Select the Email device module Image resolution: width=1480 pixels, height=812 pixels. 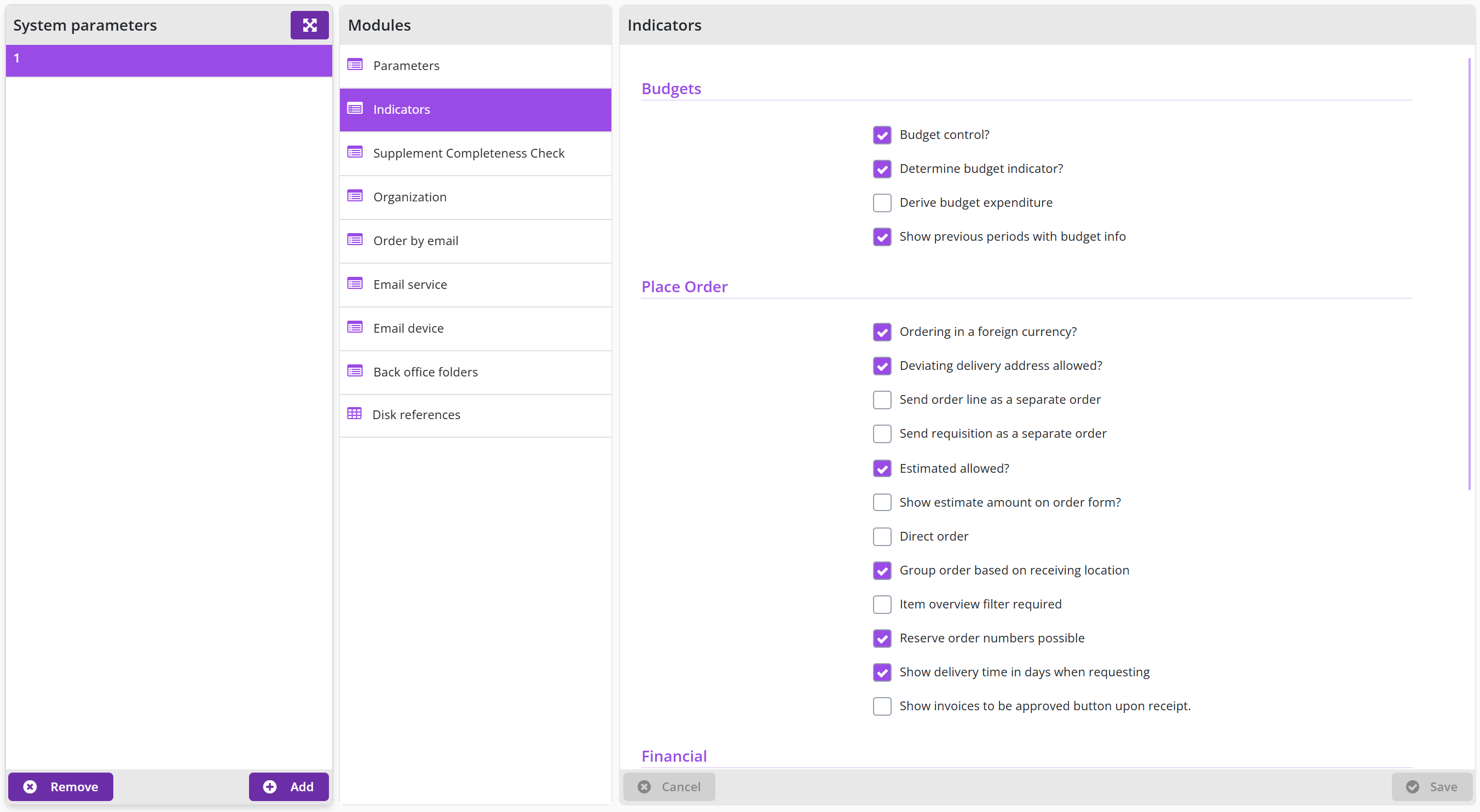coord(475,328)
